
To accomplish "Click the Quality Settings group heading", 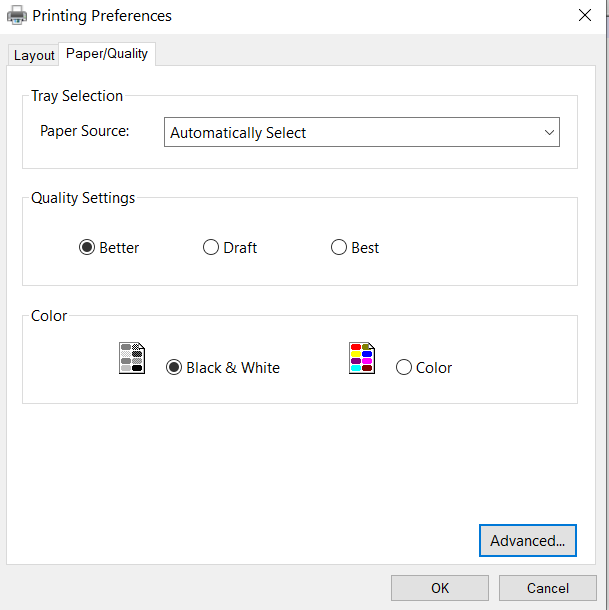I will (x=83, y=198).
